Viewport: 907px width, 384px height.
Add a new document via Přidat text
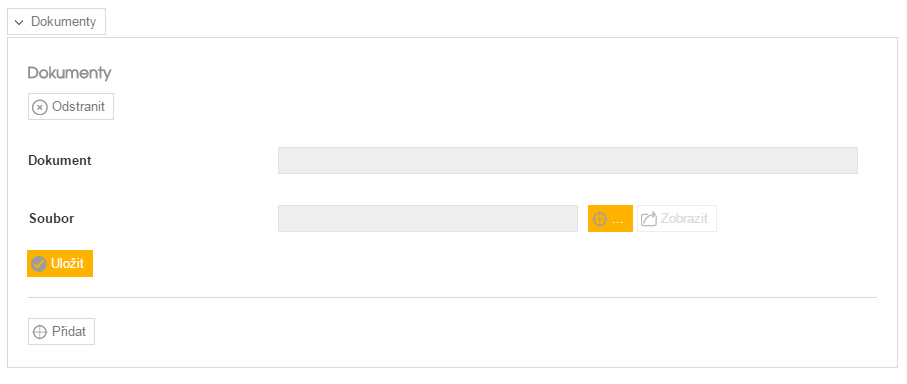tap(69, 332)
